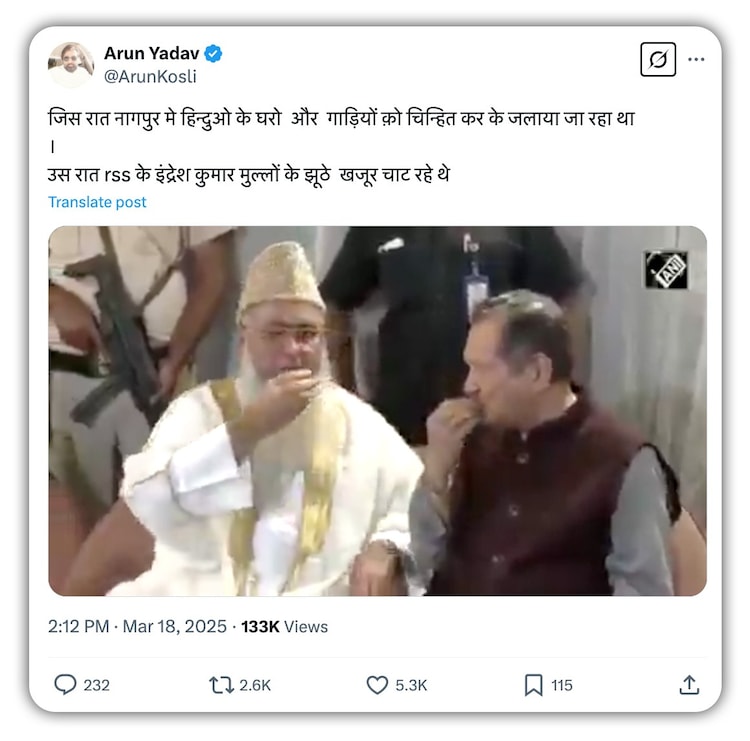Click the Grok slash-square icon
The width and height of the screenshot is (750, 741).
point(657,60)
